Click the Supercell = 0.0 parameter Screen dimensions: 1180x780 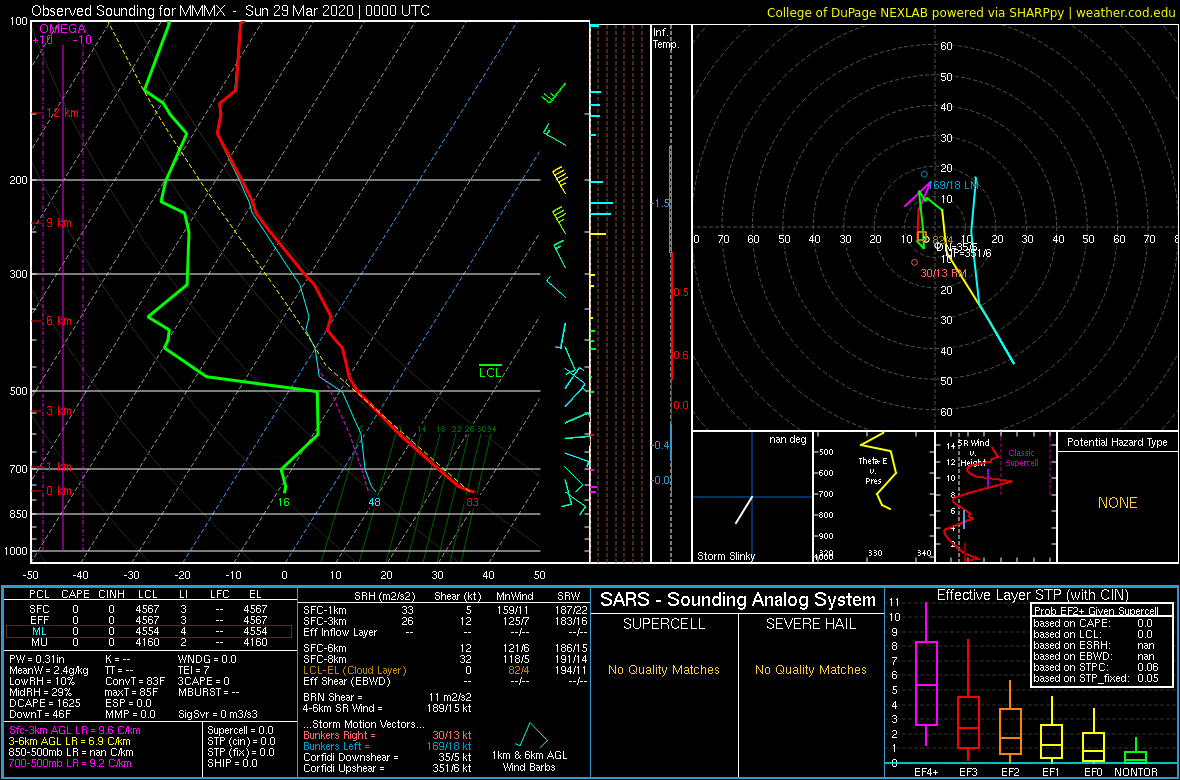tap(241, 730)
